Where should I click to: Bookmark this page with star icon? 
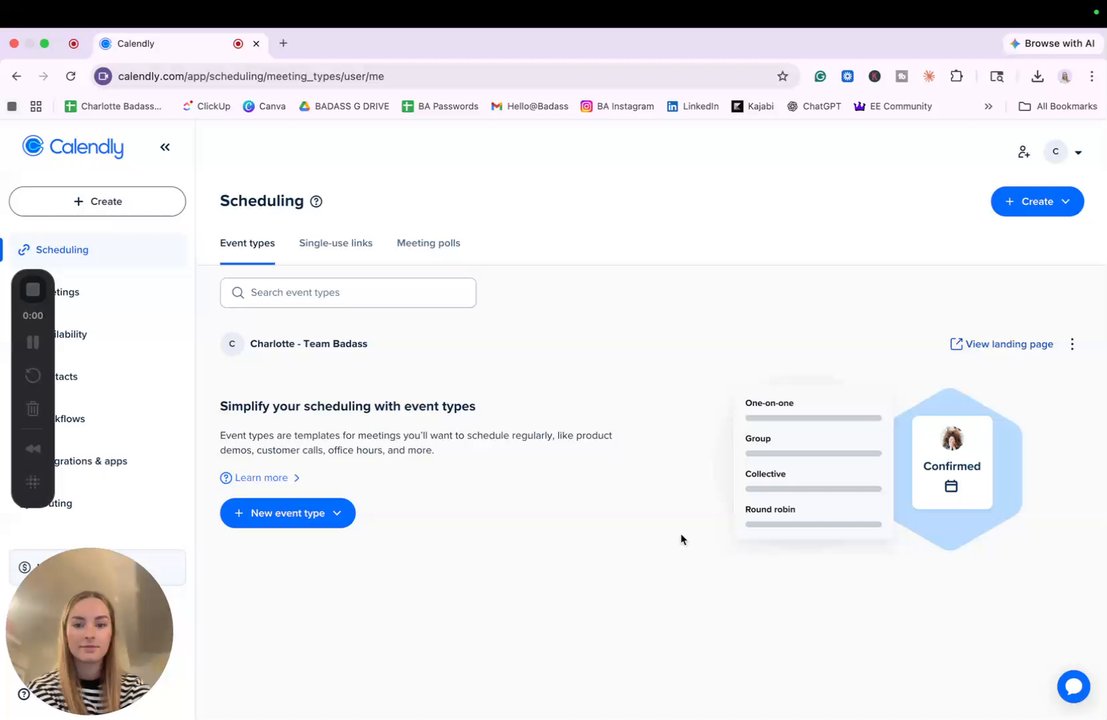782,76
